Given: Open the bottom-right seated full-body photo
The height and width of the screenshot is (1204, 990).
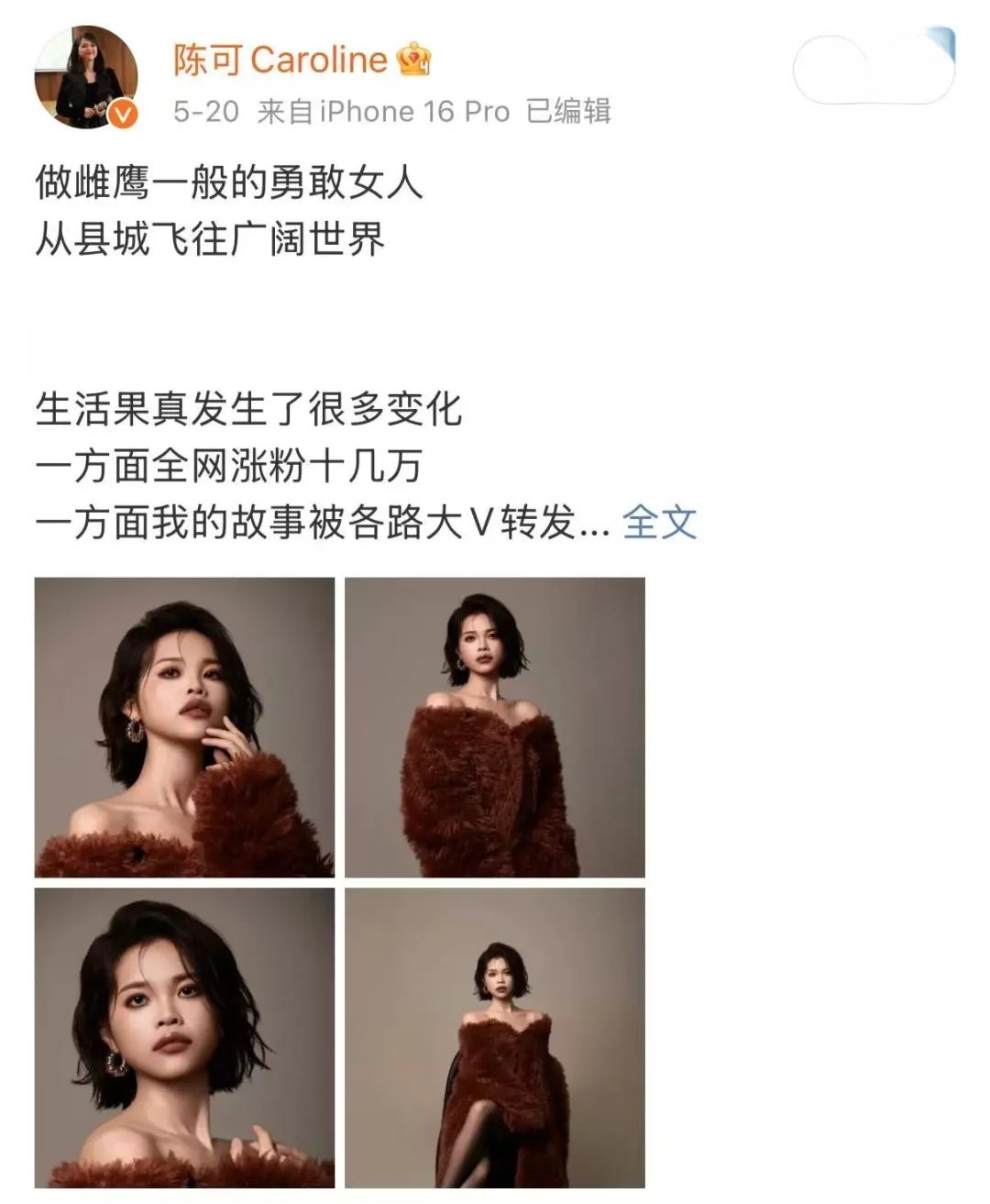Looking at the screenshot, I should pos(495,1038).
